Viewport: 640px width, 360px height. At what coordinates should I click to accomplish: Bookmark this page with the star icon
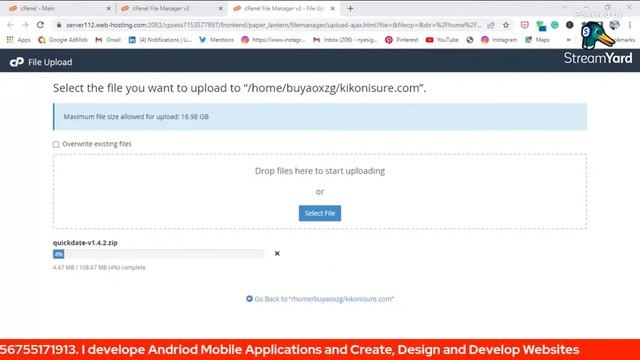[x=506, y=25]
